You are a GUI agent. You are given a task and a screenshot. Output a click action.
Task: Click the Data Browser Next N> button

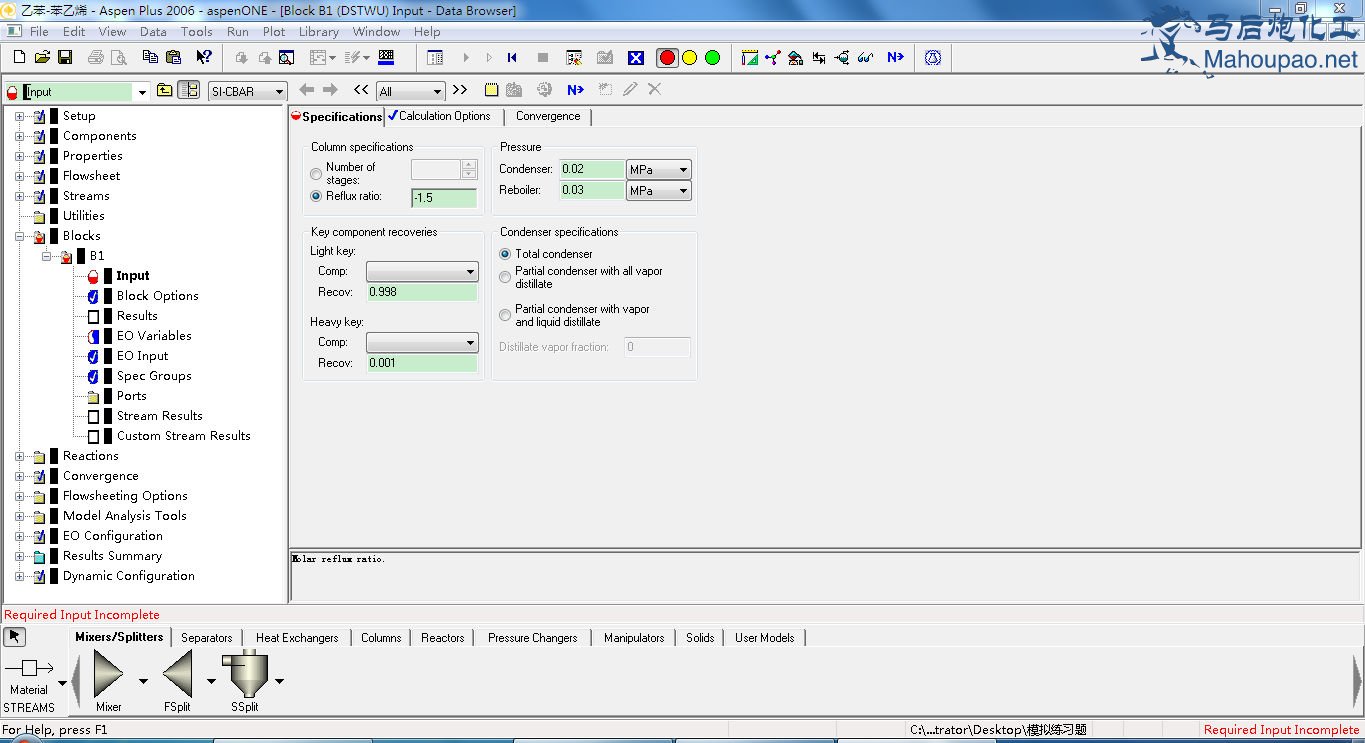pos(575,90)
